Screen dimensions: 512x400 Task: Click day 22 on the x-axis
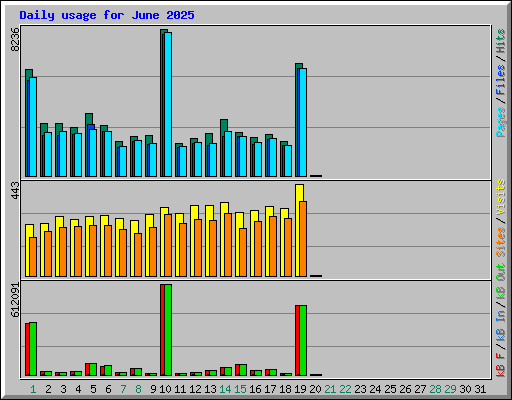(345, 389)
